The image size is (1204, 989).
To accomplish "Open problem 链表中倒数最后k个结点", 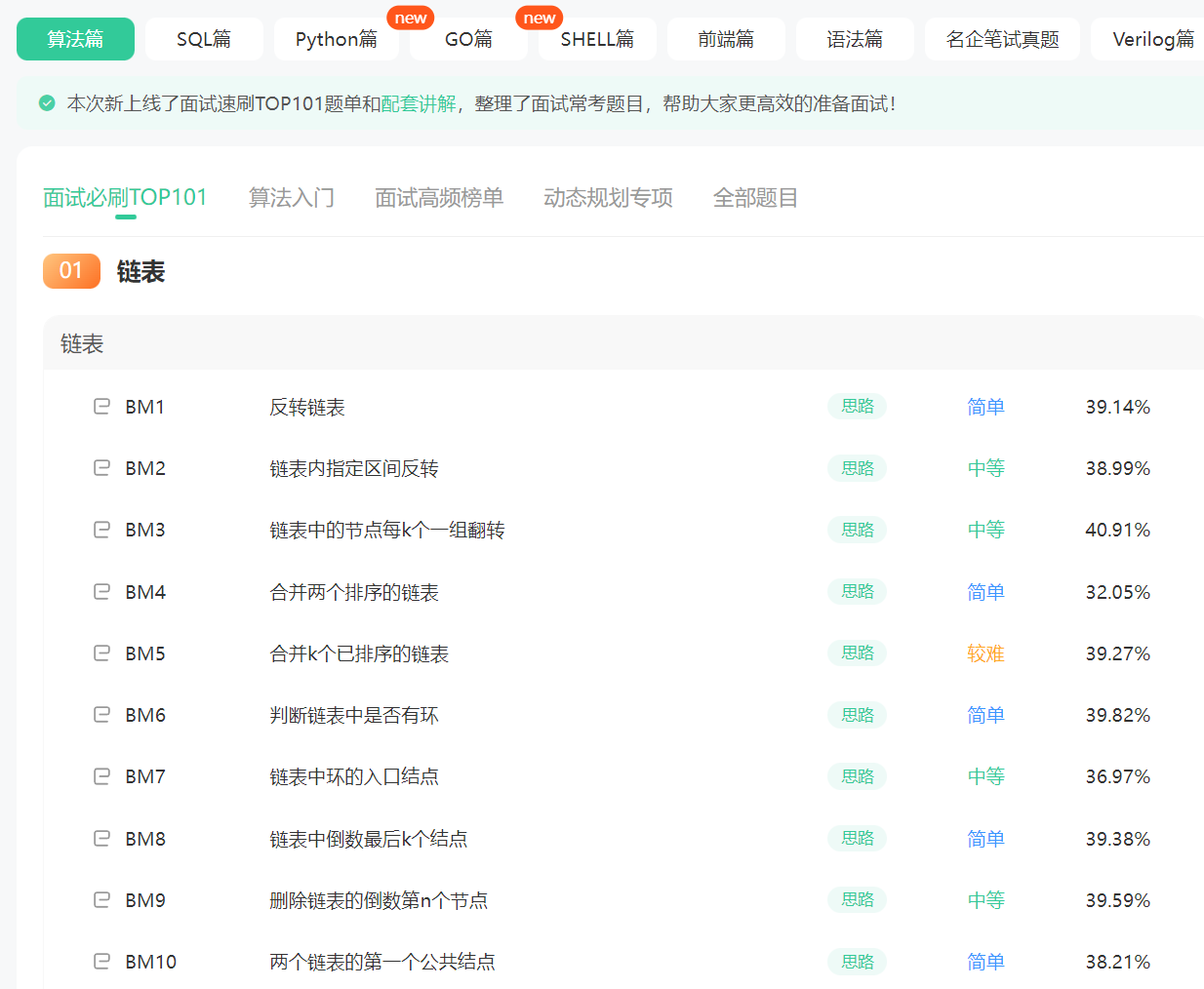I will pyautogui.click(x=369, y=839).
